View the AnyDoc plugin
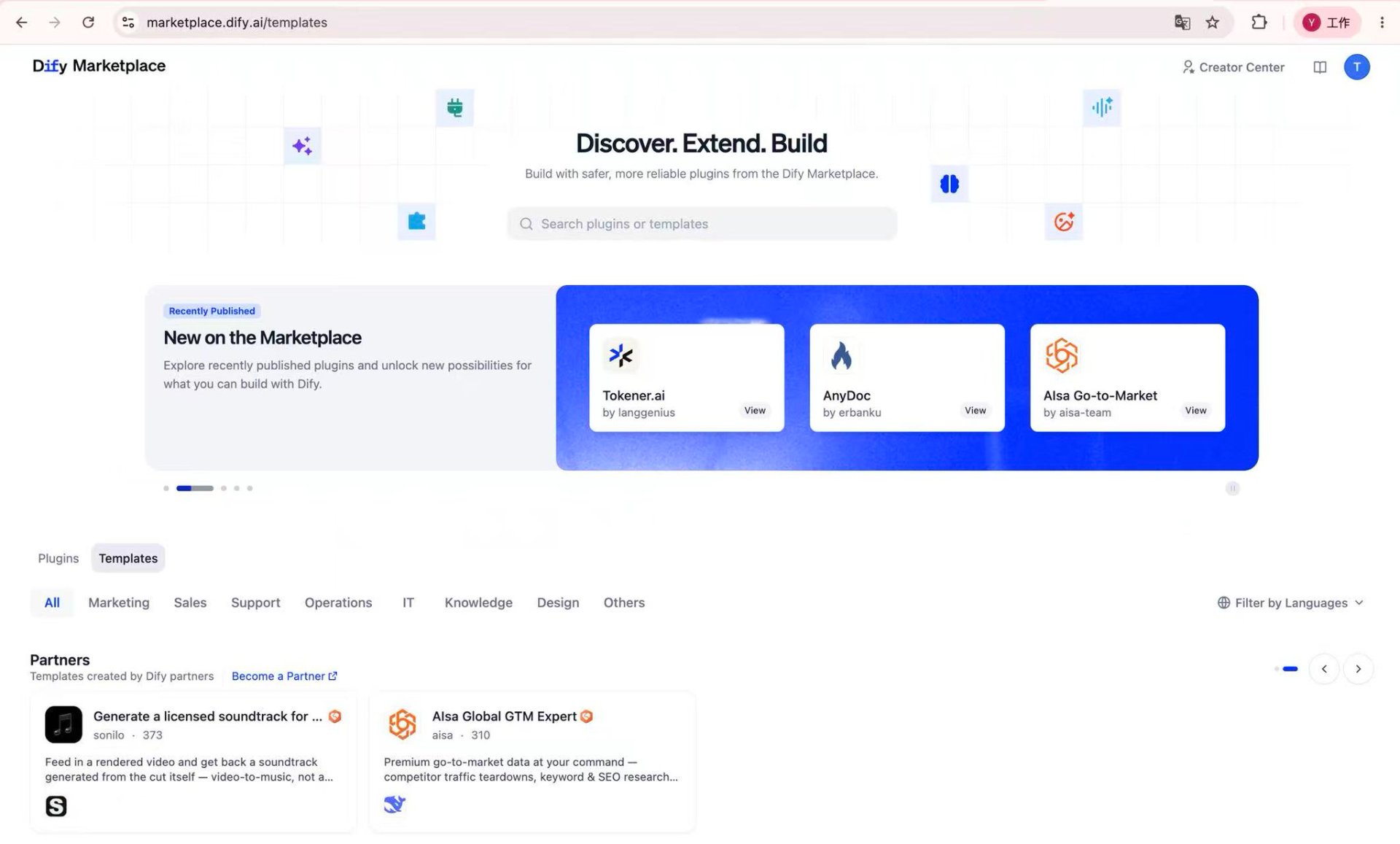Screen dimensions: 1400x844 (975, 411)
